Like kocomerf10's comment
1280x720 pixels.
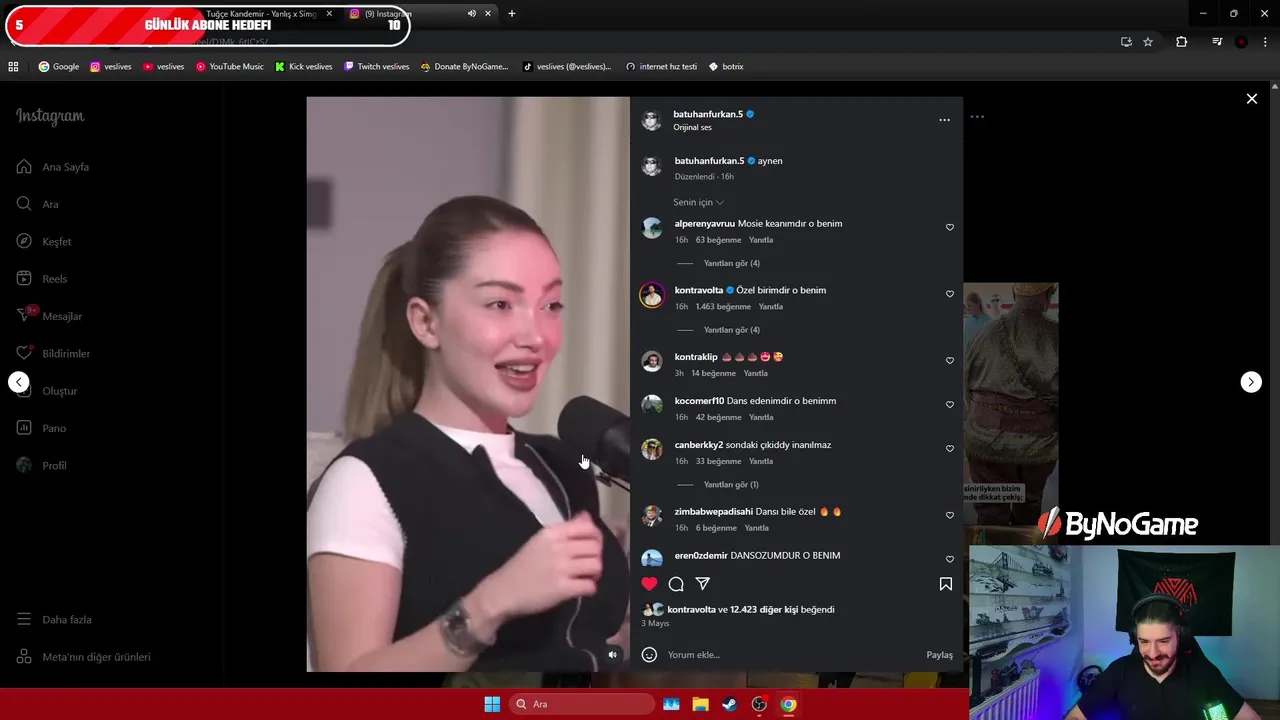coord(950,405)
